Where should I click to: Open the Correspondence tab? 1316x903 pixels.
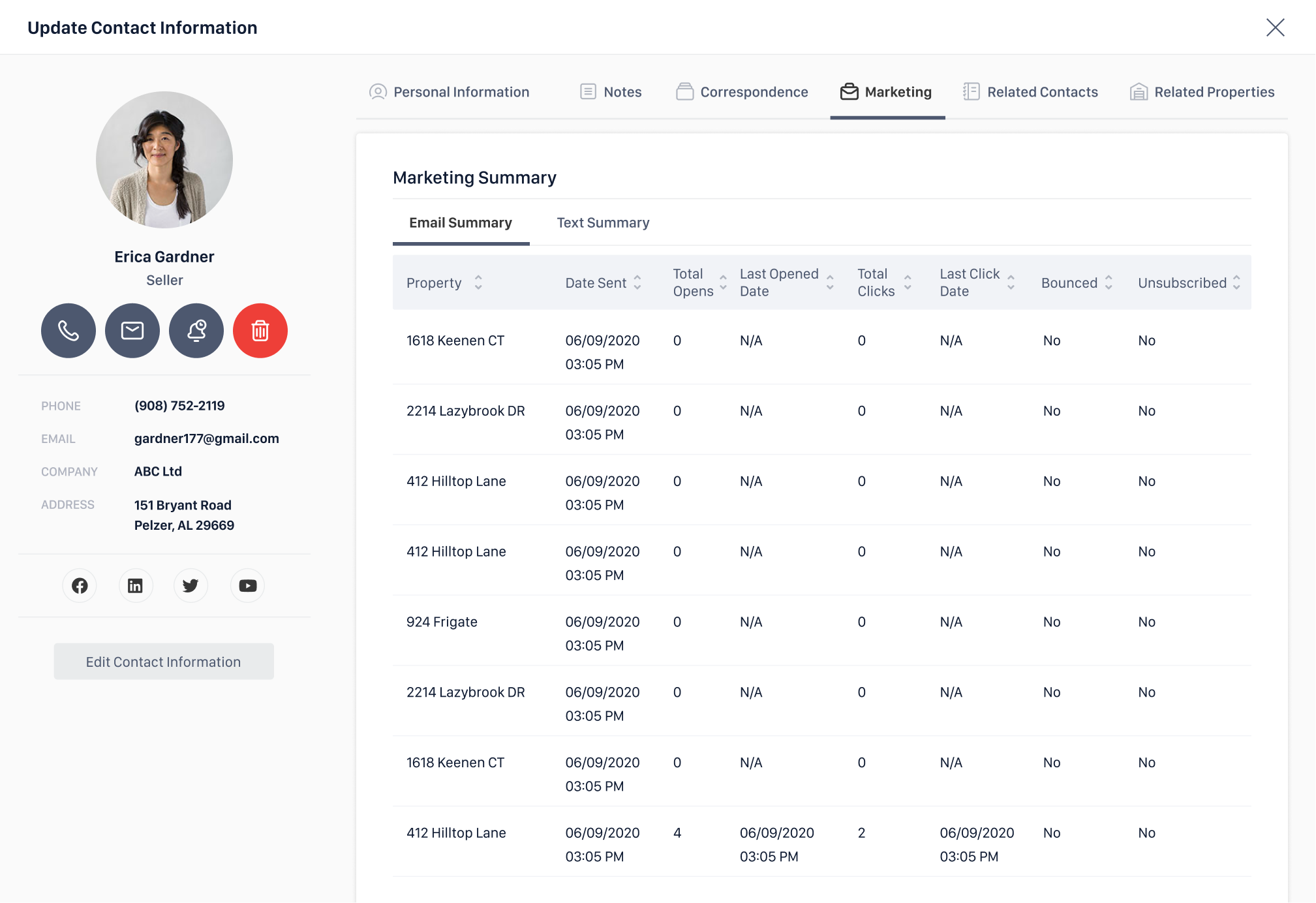point(742,92)
